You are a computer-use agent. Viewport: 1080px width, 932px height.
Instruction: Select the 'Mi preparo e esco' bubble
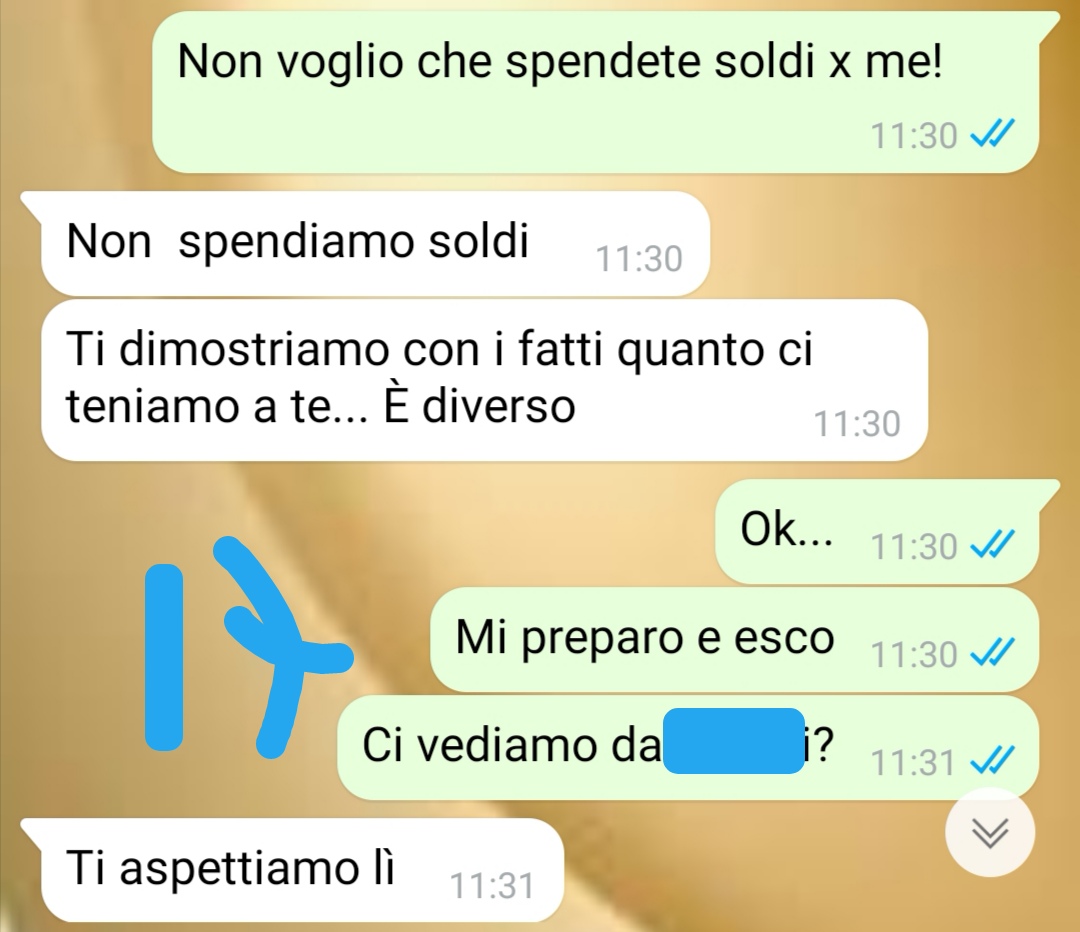coord(734,639)
